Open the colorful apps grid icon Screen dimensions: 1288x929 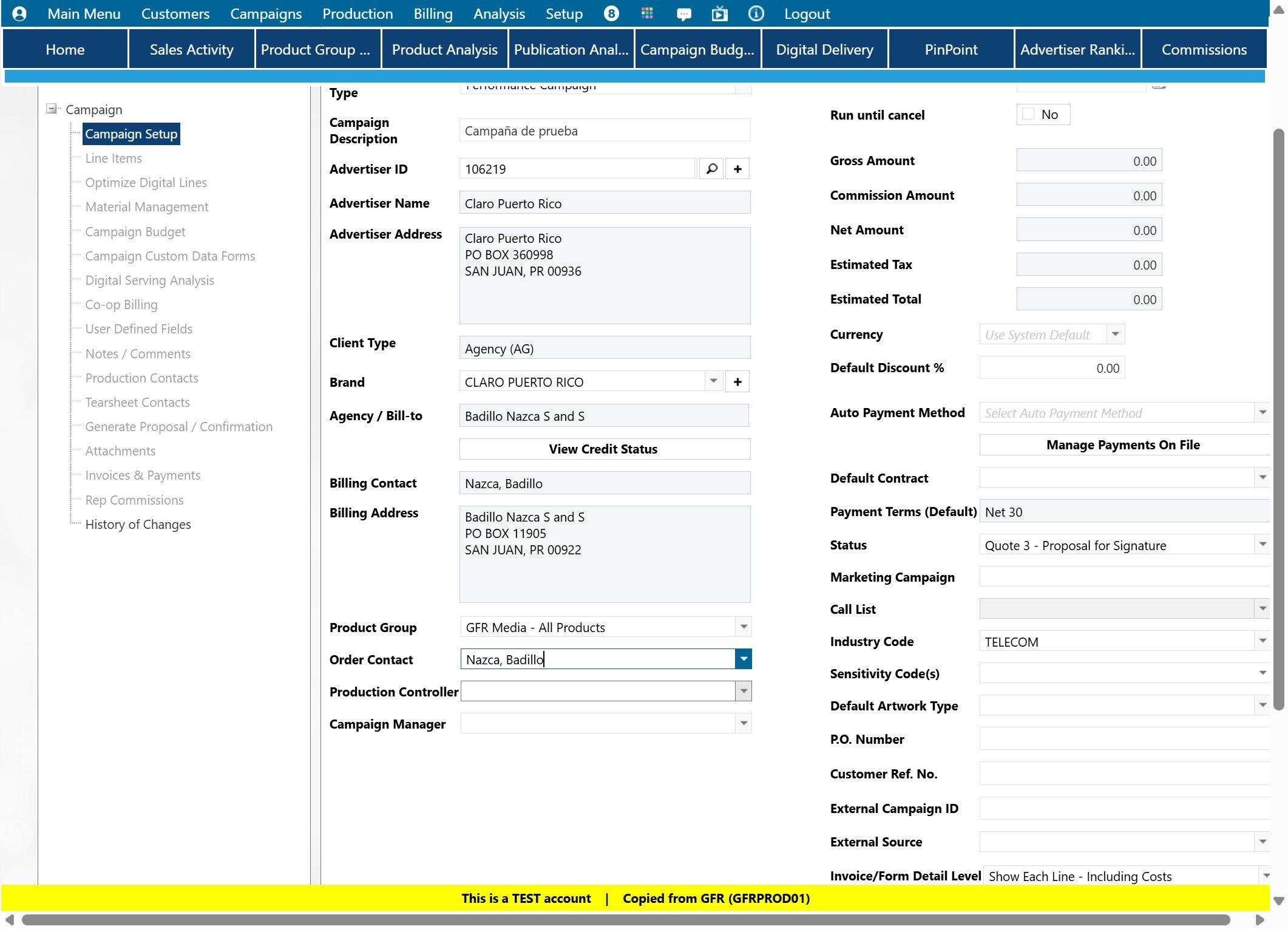647,13
